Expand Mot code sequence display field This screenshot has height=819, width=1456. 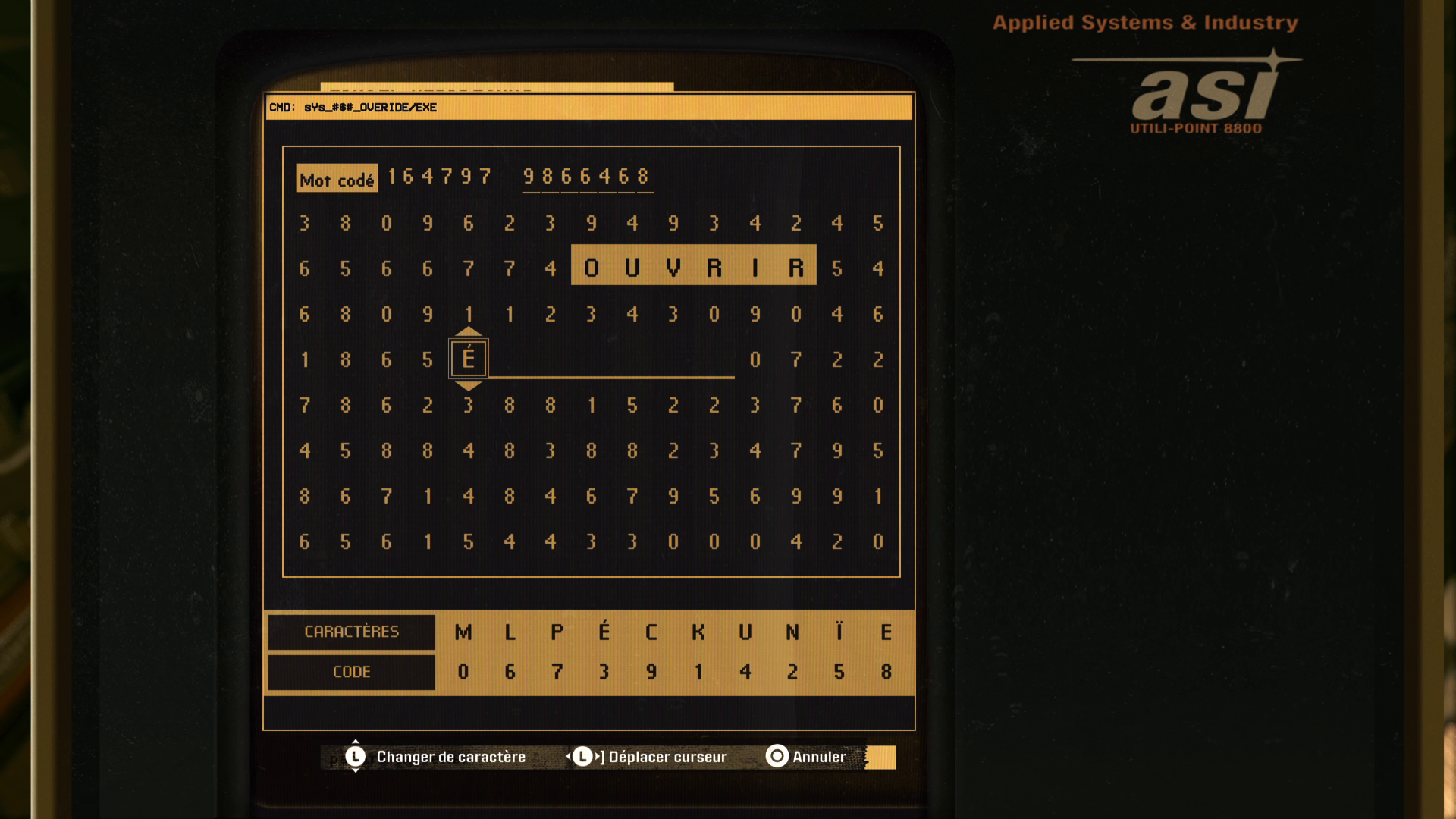pos(589,178)
